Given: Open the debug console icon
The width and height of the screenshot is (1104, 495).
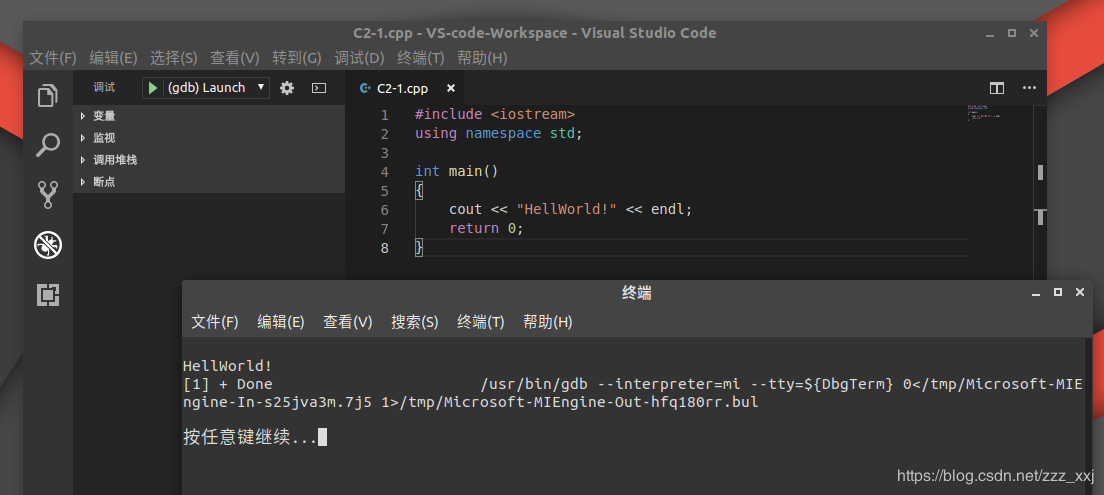Looking at the screenshot, I should click(x=319, y=88).
